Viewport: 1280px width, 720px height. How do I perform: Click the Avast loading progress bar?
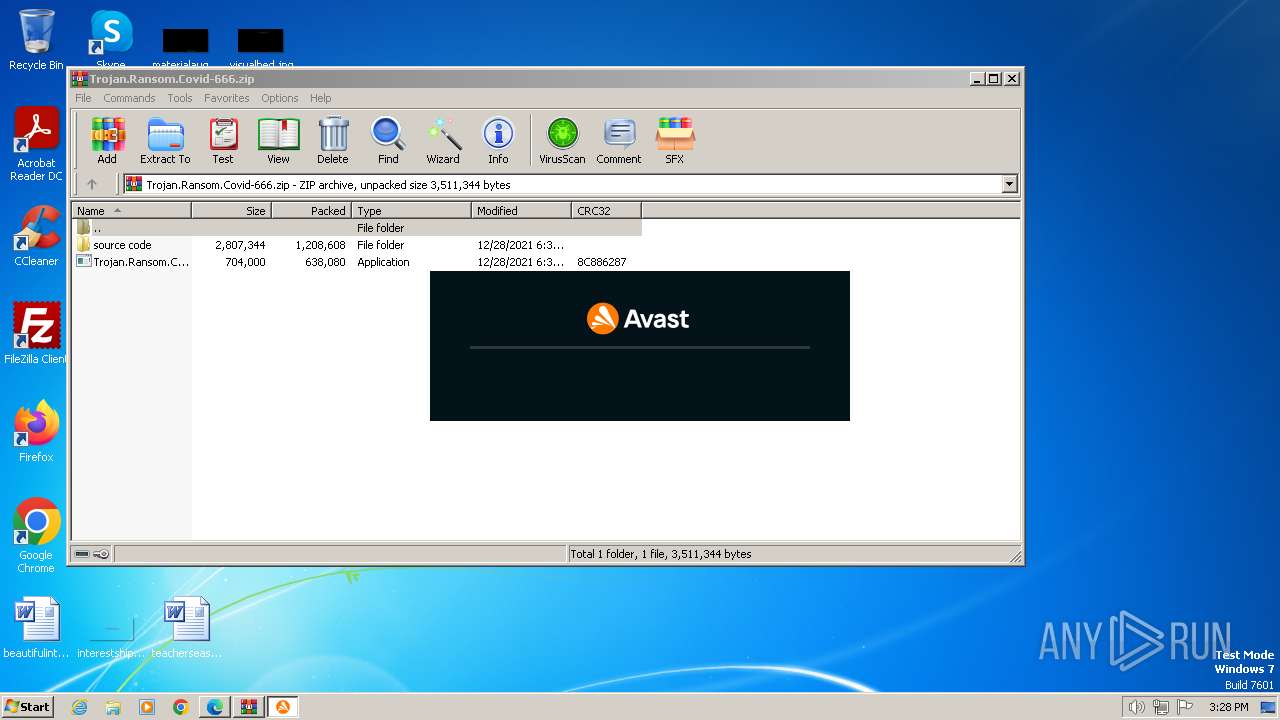(x=640, y=347)
